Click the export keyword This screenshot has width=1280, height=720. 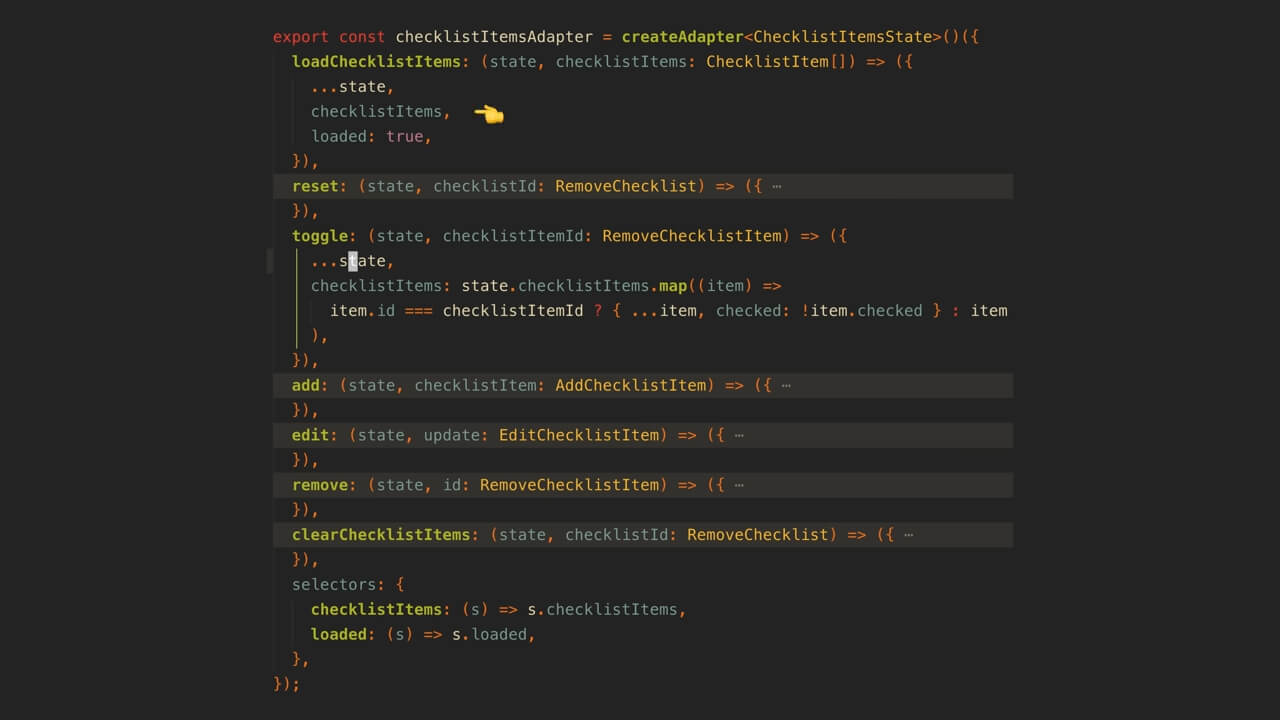(x=301, y=37)
